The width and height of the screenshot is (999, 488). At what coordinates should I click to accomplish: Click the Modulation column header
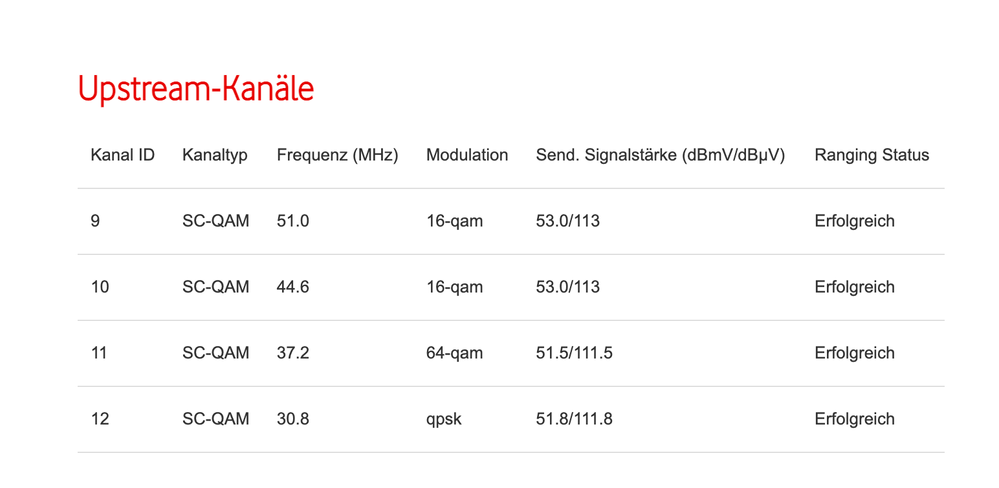click(467, 155)
